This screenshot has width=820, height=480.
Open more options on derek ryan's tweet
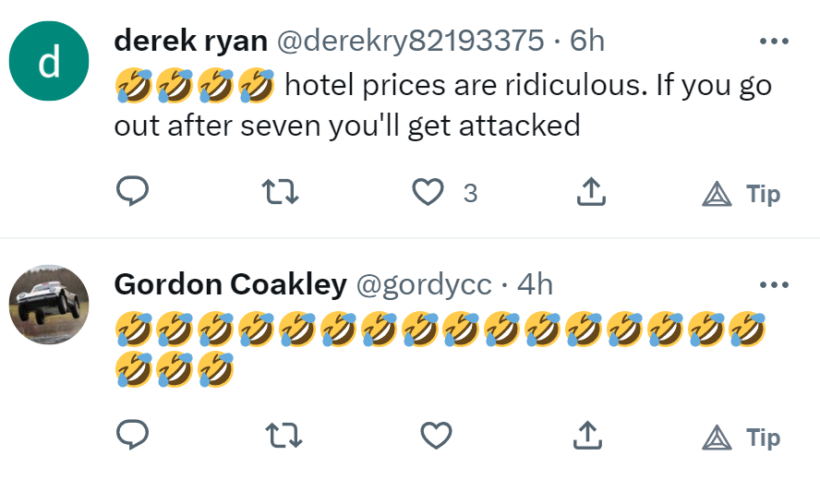pyautogui.click(x=775, y=42)
